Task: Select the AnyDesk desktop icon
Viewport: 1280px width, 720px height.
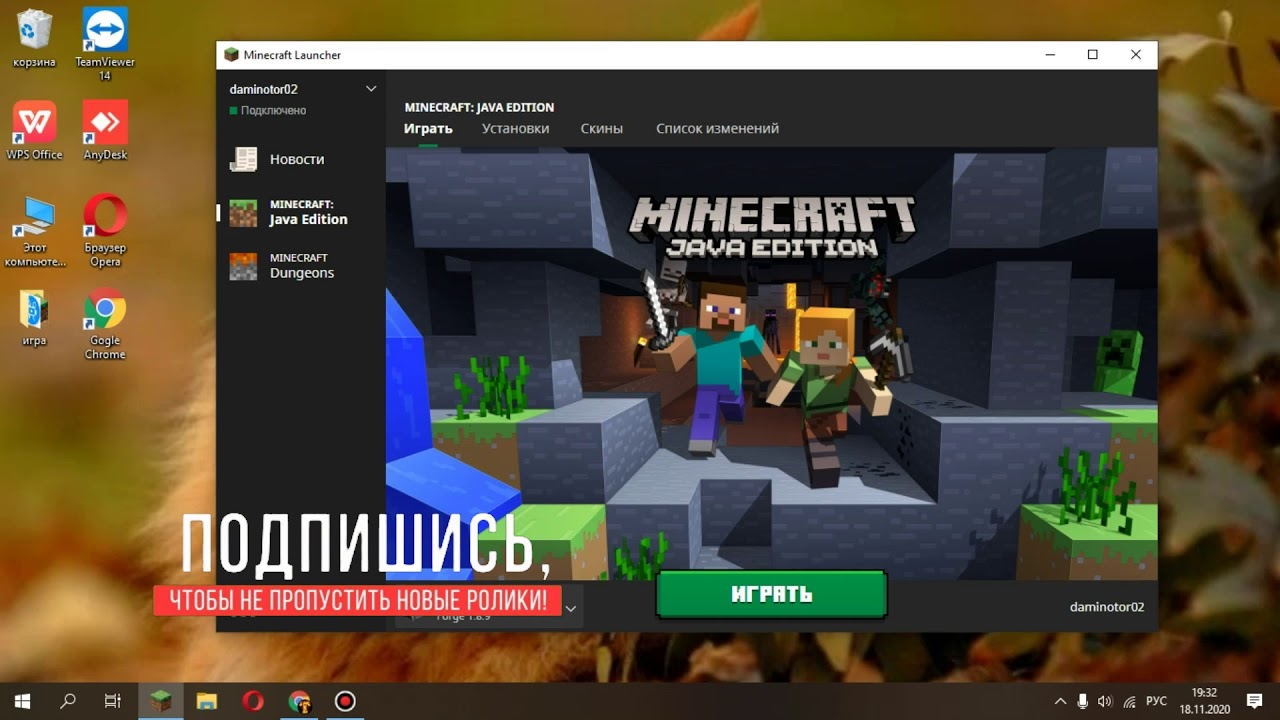Action: pyautogui.click(x=104, y=130)
